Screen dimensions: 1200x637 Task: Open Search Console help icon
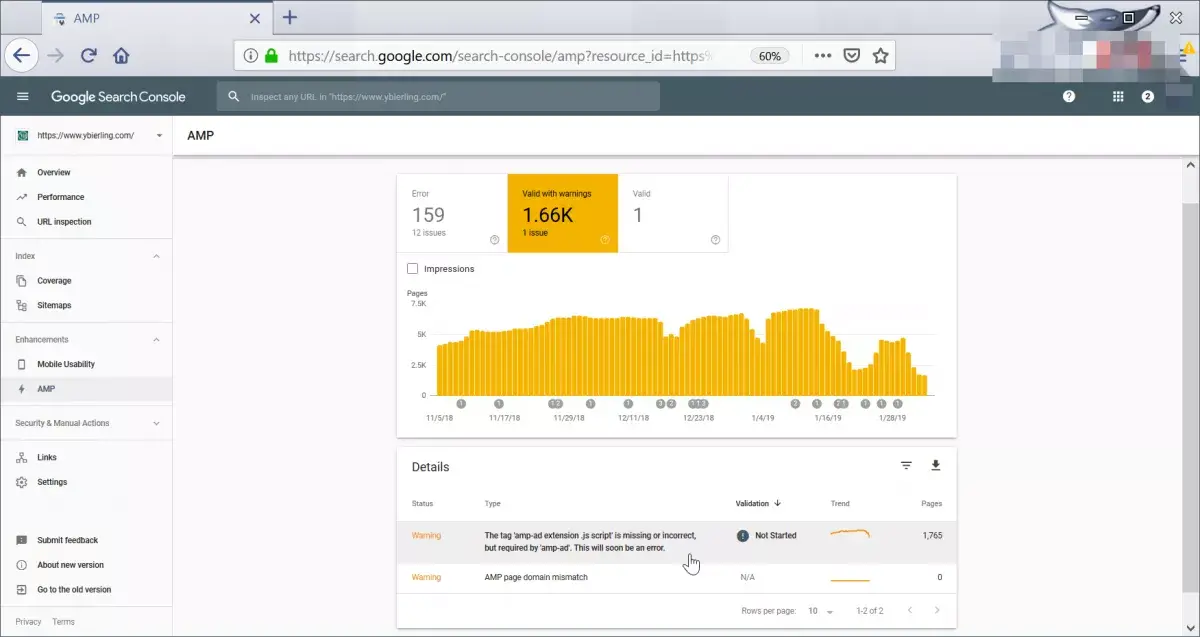[x=1069, y=96]
